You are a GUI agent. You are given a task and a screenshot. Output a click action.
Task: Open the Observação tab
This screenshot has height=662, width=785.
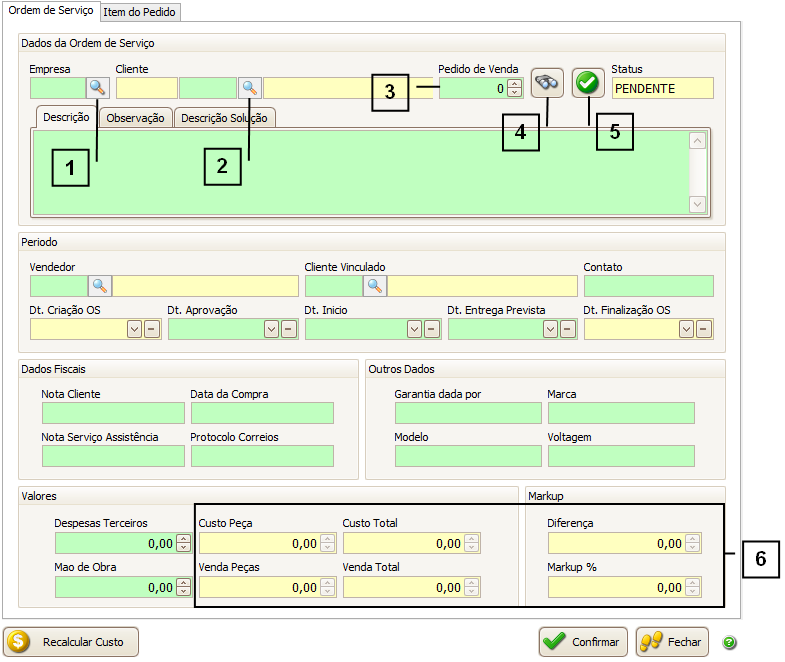(135, 118)
